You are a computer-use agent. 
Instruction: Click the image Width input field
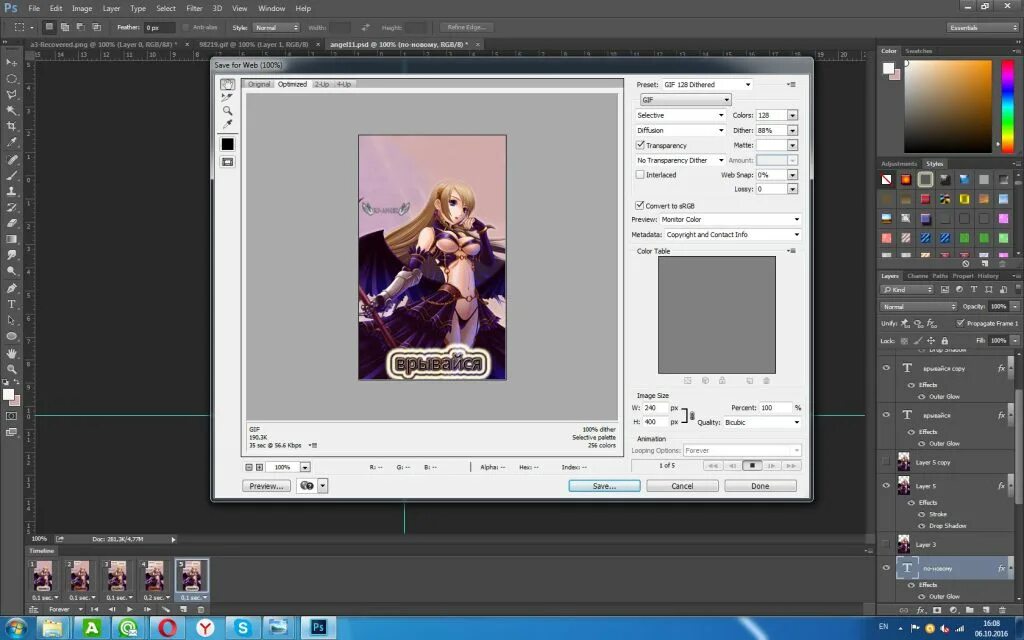point(654,408)
